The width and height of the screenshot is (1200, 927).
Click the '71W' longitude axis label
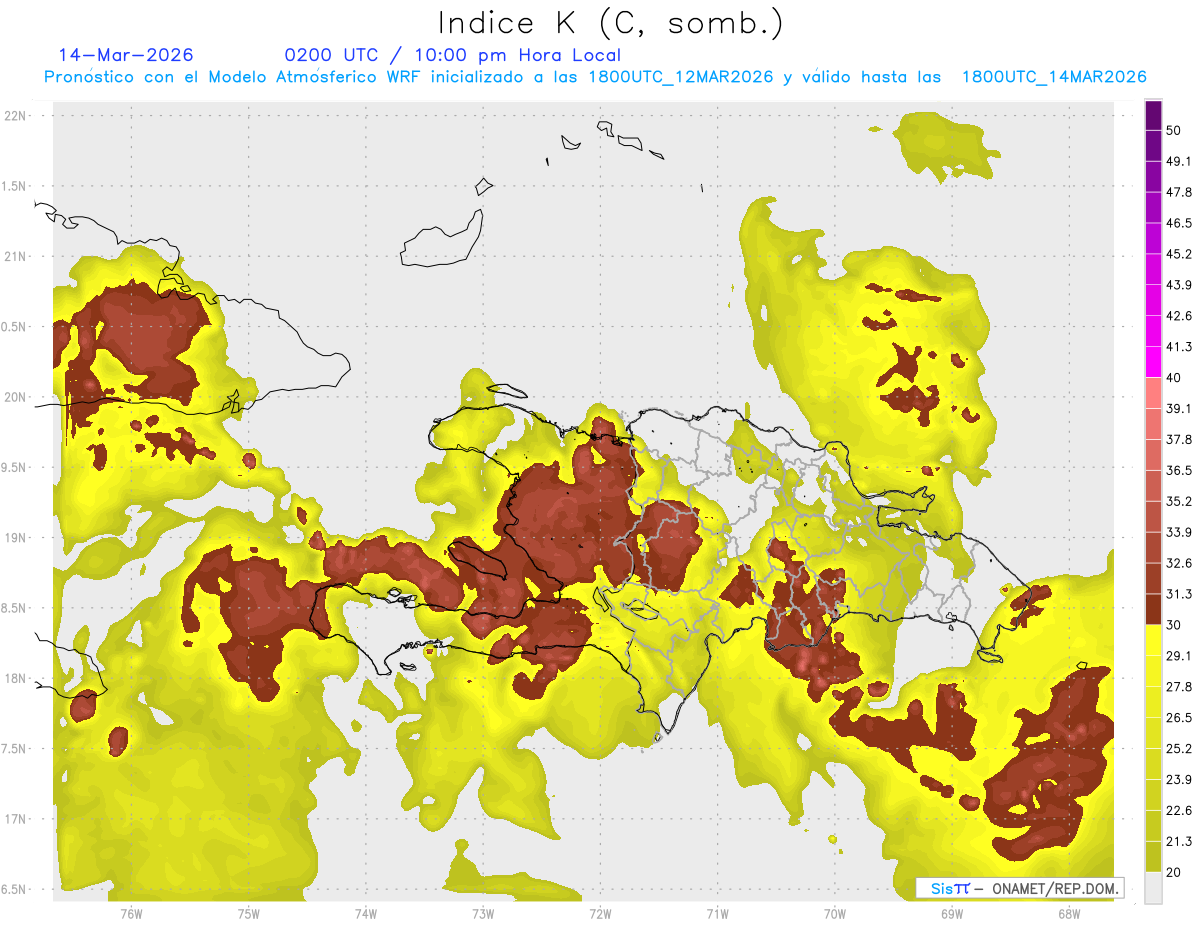(x=717, y=914)
